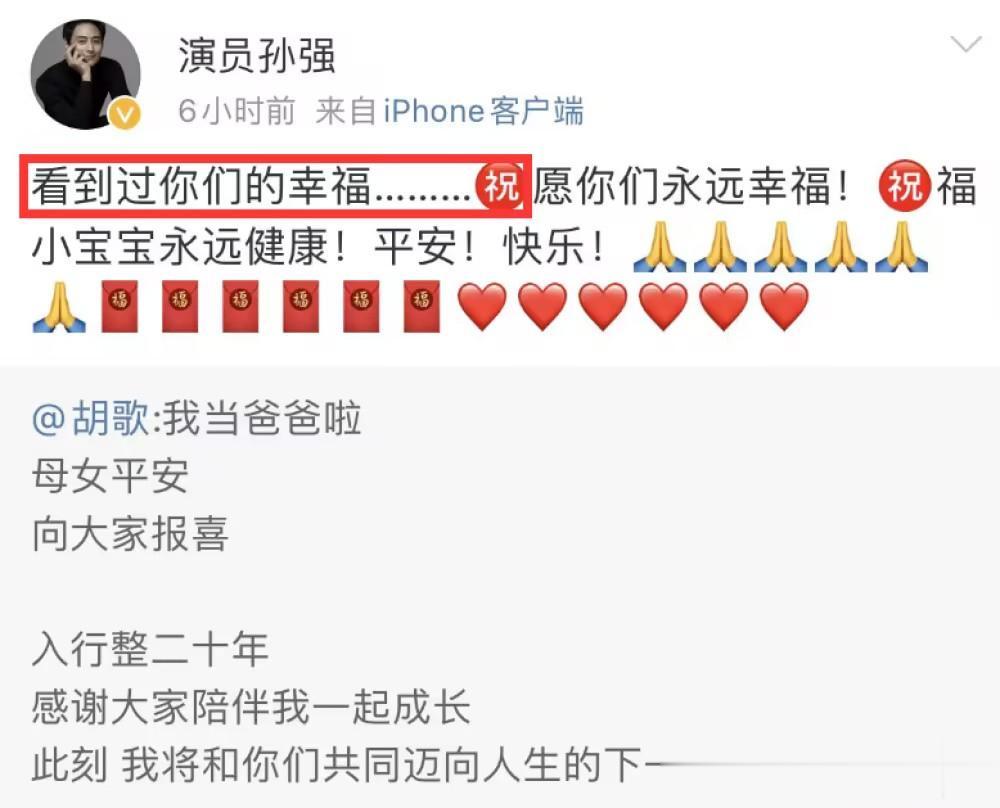
Task: Open the post options chevron menu
Action: [966, 44]
